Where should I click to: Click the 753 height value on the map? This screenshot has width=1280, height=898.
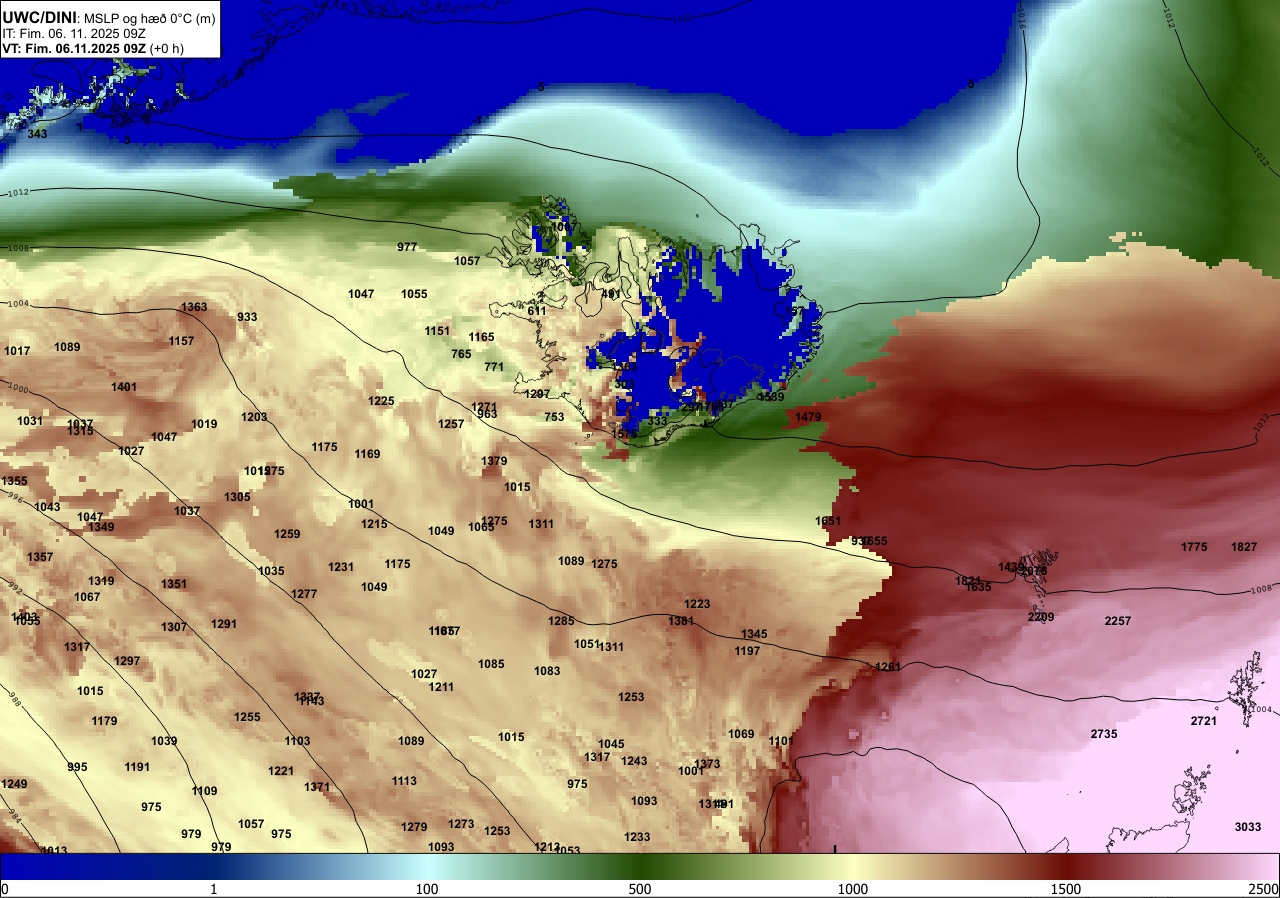(554, 417)
